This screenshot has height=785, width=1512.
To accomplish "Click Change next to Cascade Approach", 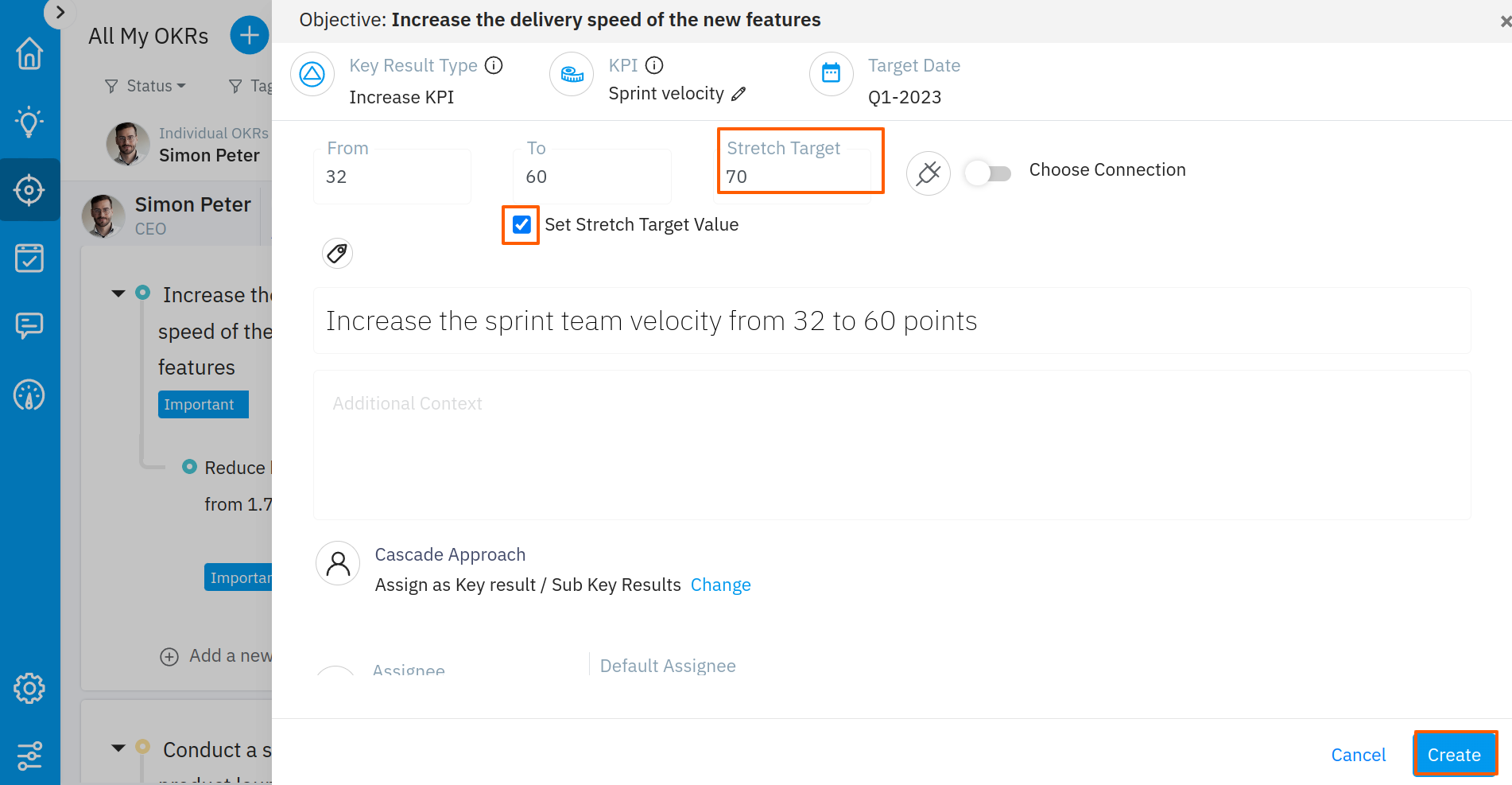I will [x=720, y=585].
